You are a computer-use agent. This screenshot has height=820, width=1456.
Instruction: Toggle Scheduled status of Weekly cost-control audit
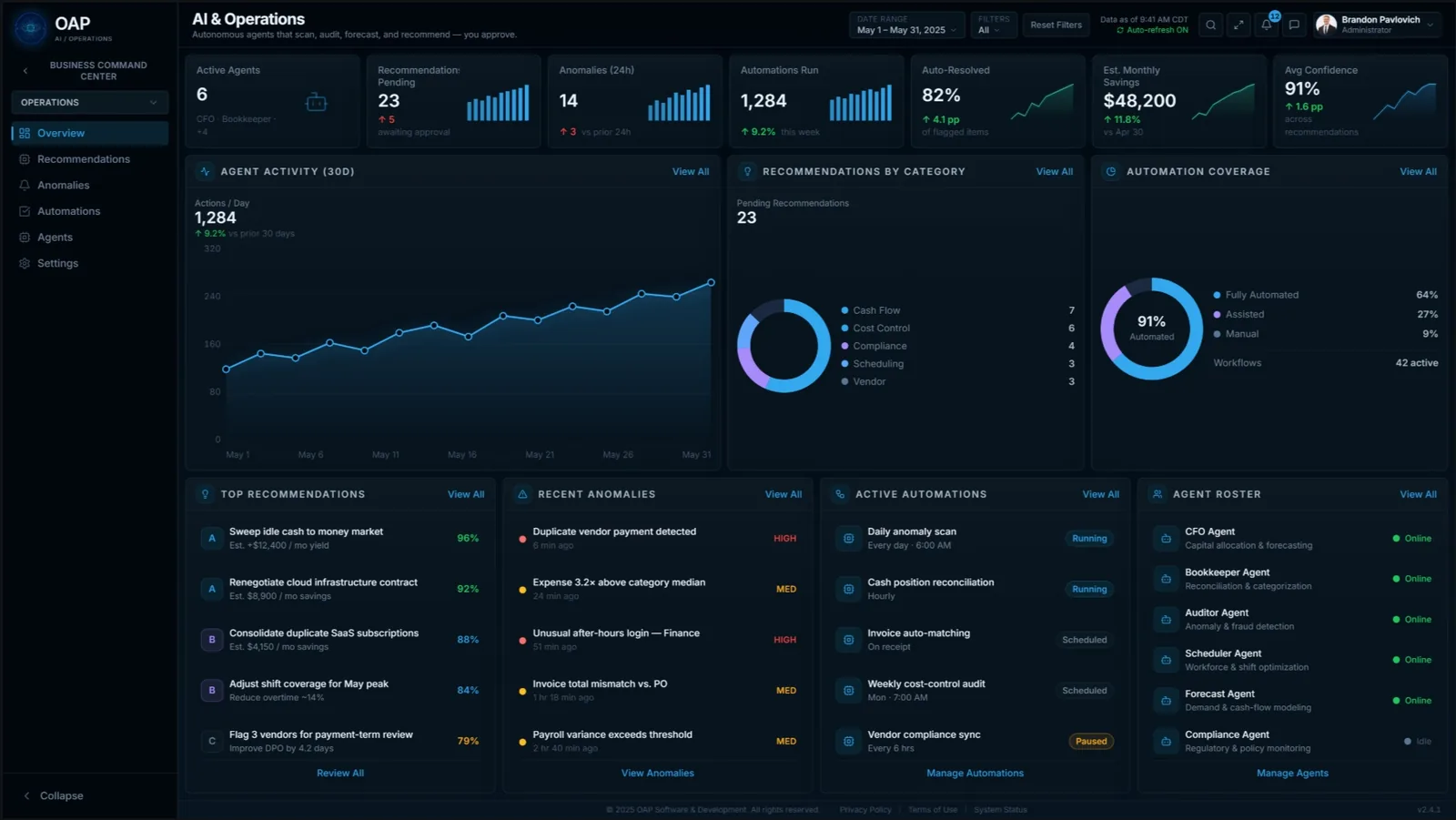coord(1085,691)
